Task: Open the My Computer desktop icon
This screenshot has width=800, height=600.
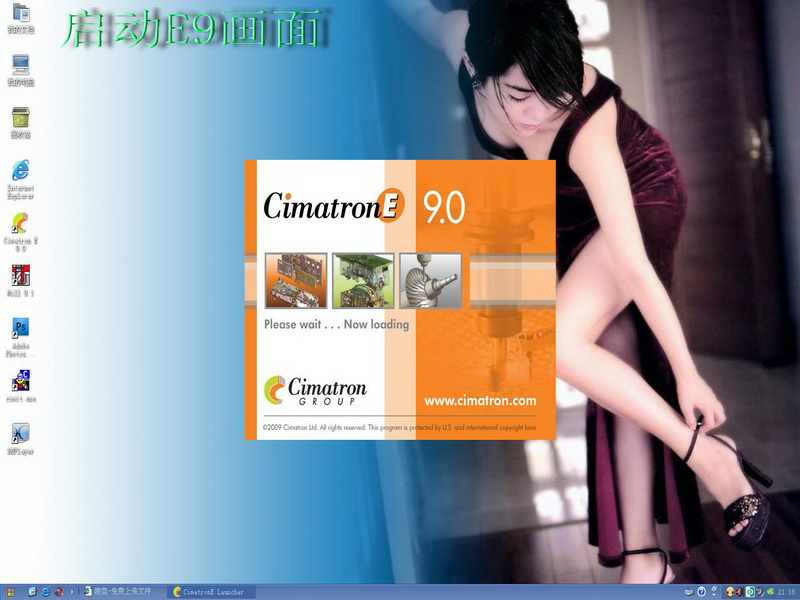Action: coord(21,70)
